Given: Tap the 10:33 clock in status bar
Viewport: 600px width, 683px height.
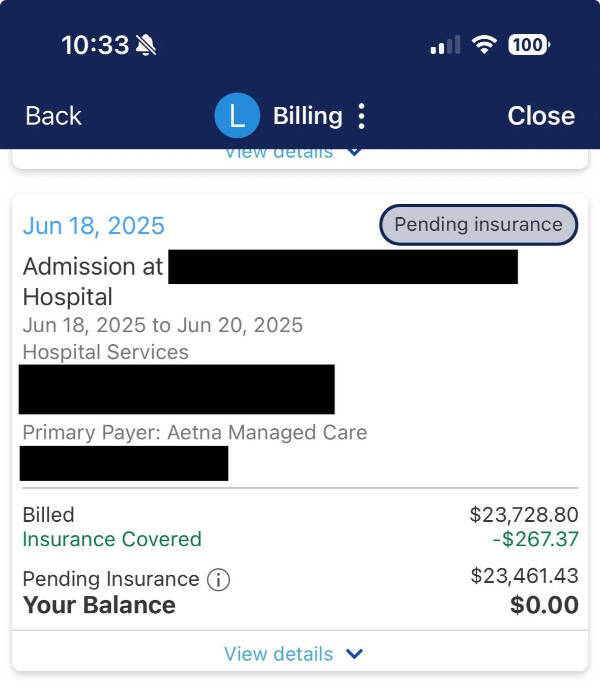Looking at the screenshot, I should 95,45.
